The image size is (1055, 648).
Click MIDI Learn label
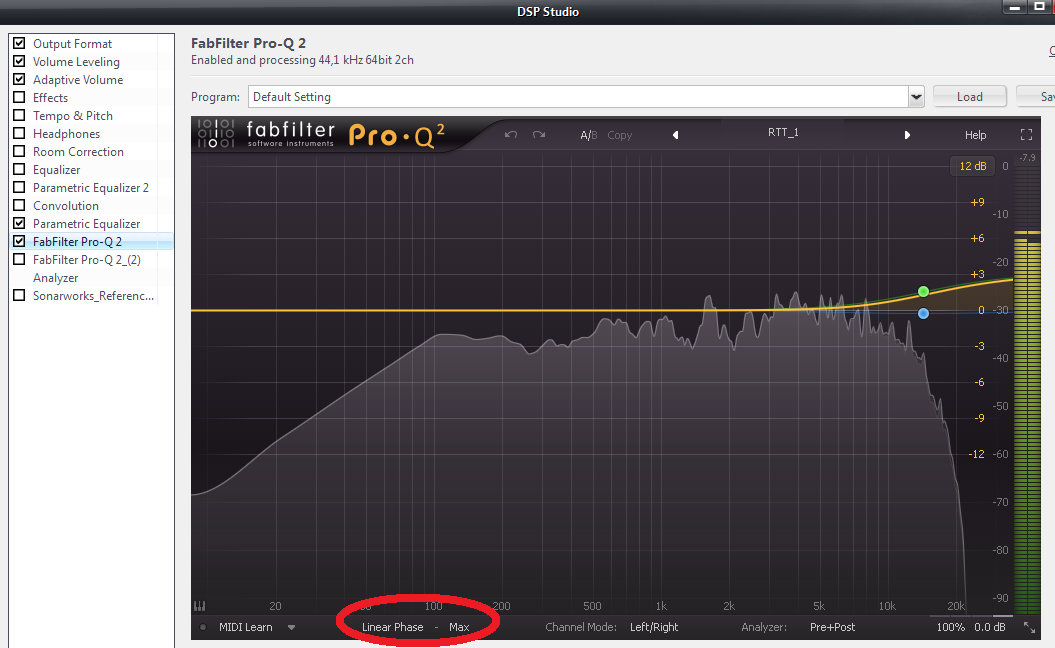click(246, 627)
